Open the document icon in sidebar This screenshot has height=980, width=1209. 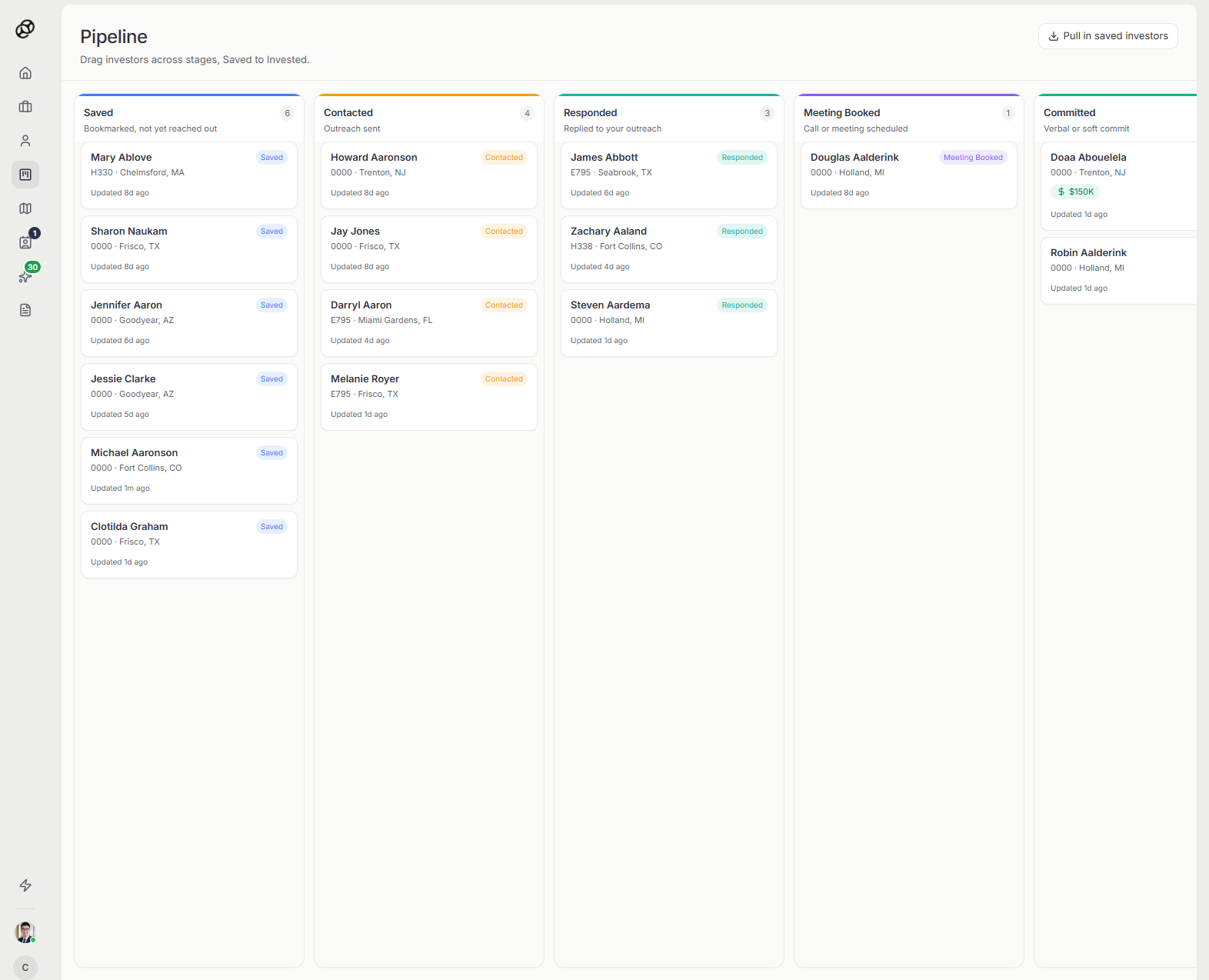click(25, 310)
